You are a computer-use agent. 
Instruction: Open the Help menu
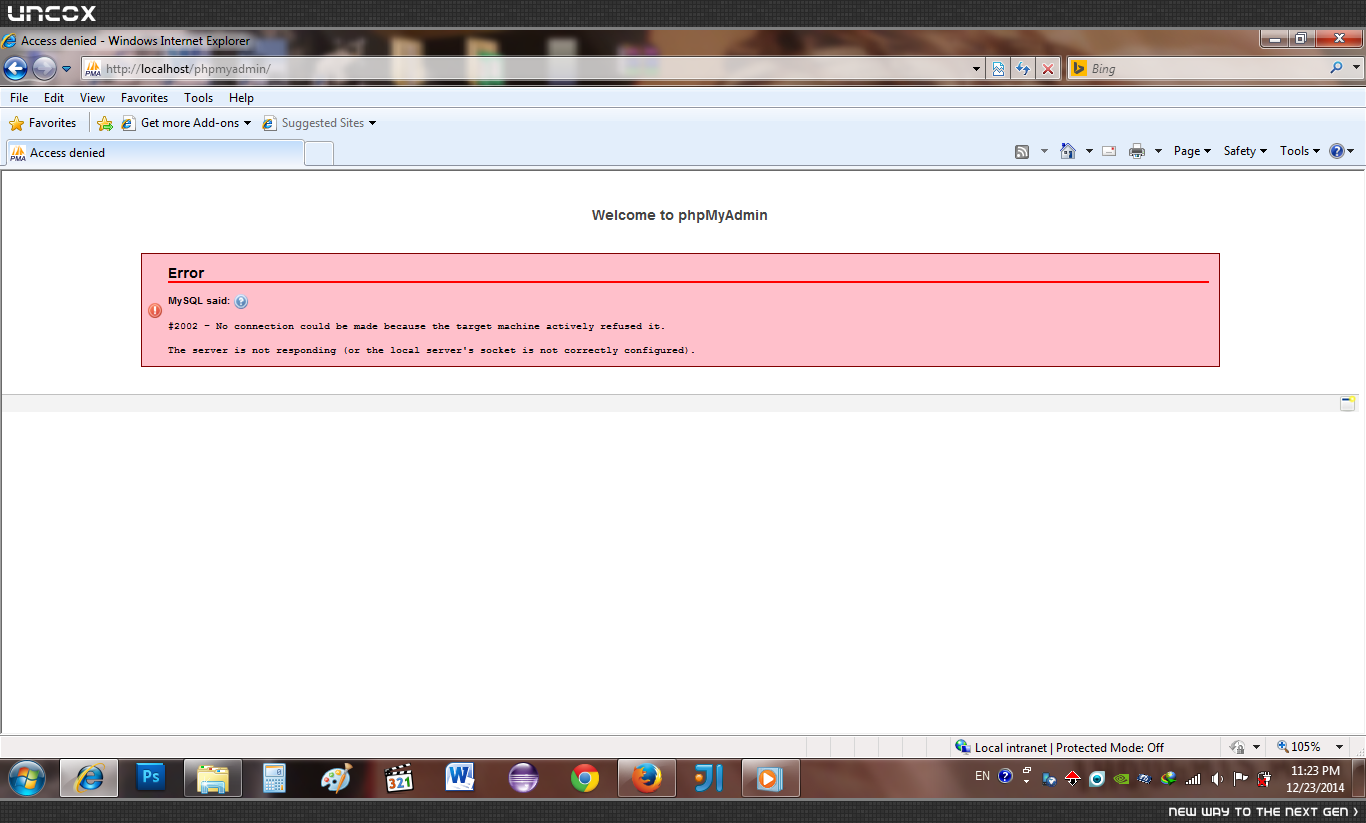click(241, 98)
